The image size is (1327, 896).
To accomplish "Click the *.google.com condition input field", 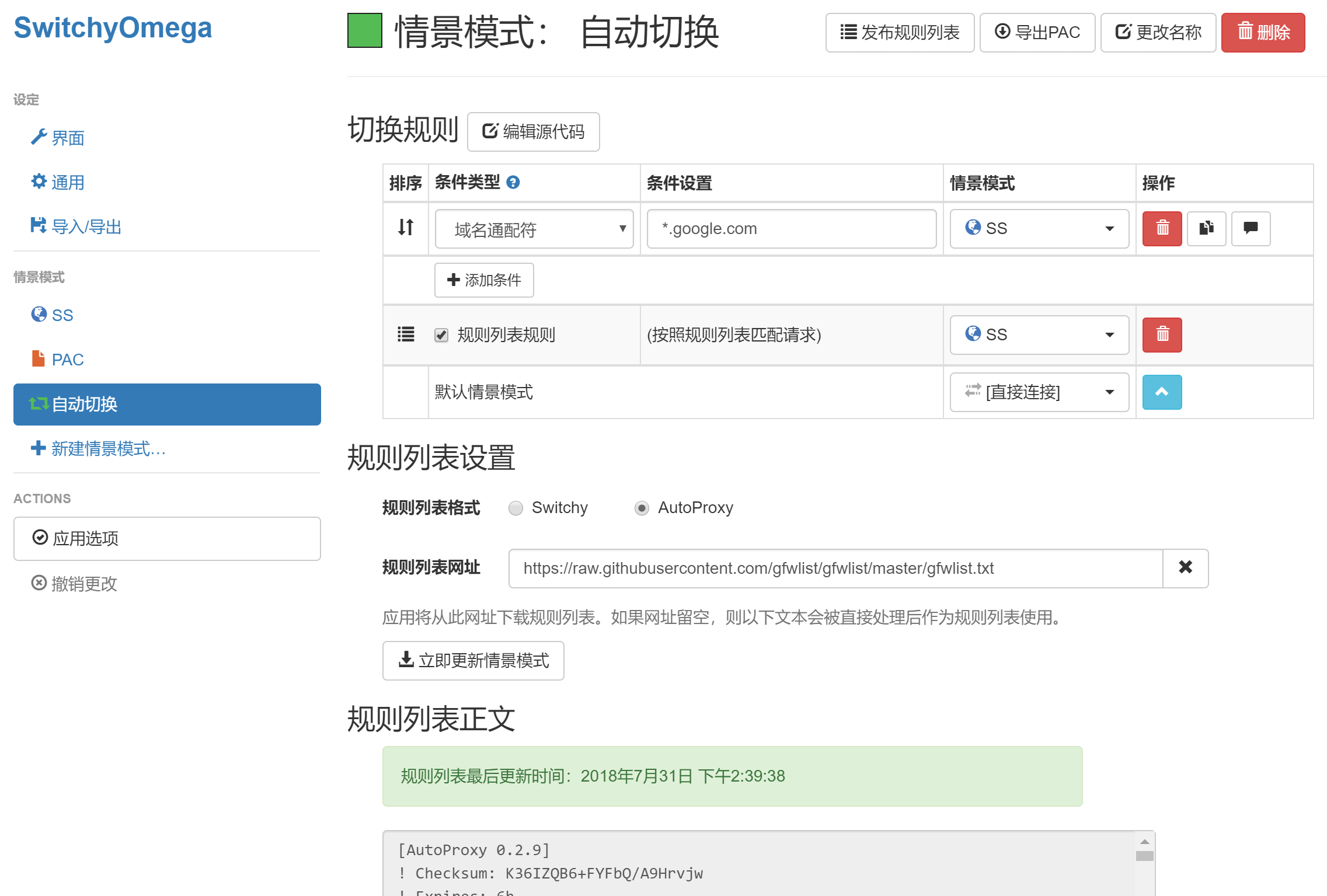I will tap(790, 229).
